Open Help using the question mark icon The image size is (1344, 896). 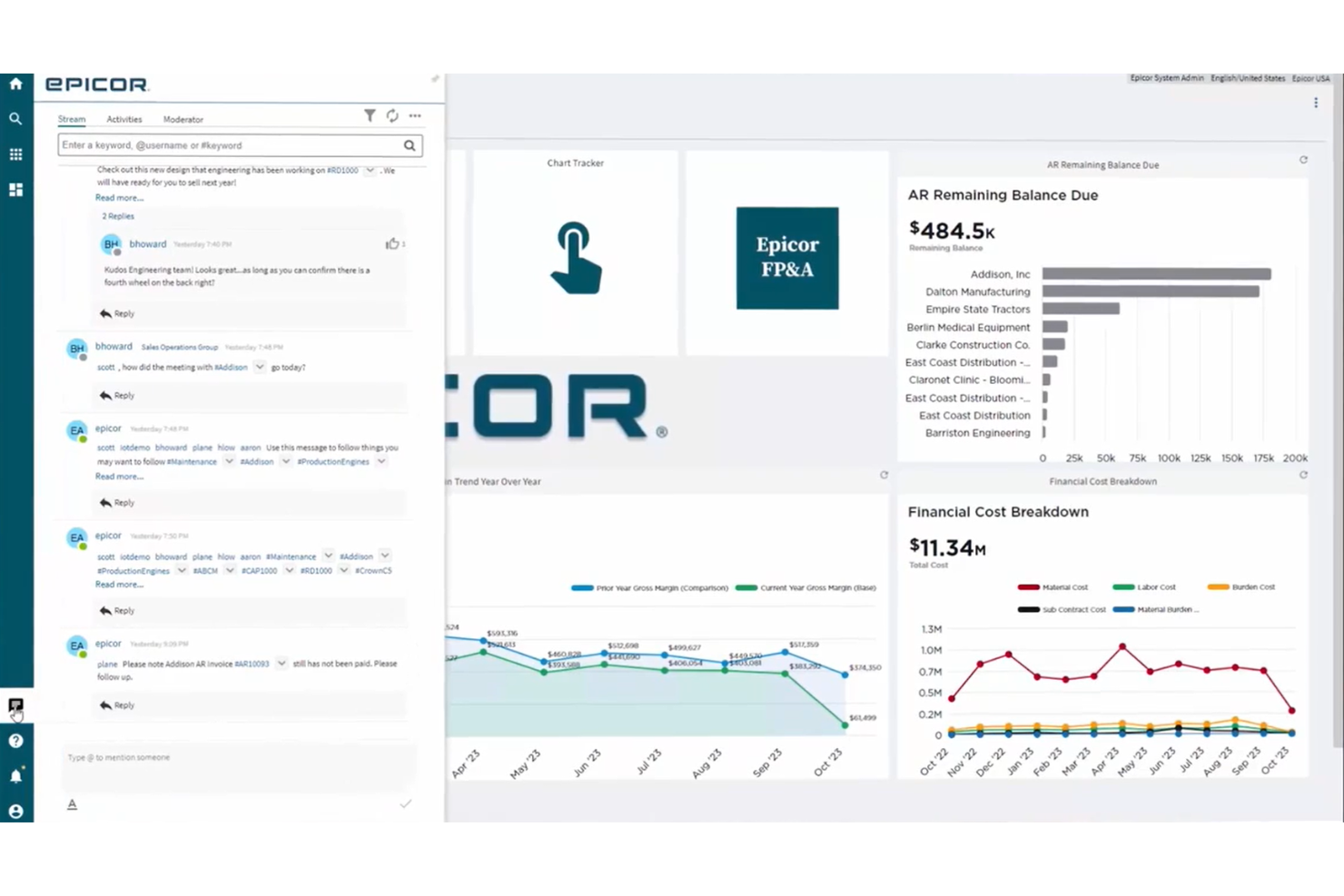click(15, 741)
